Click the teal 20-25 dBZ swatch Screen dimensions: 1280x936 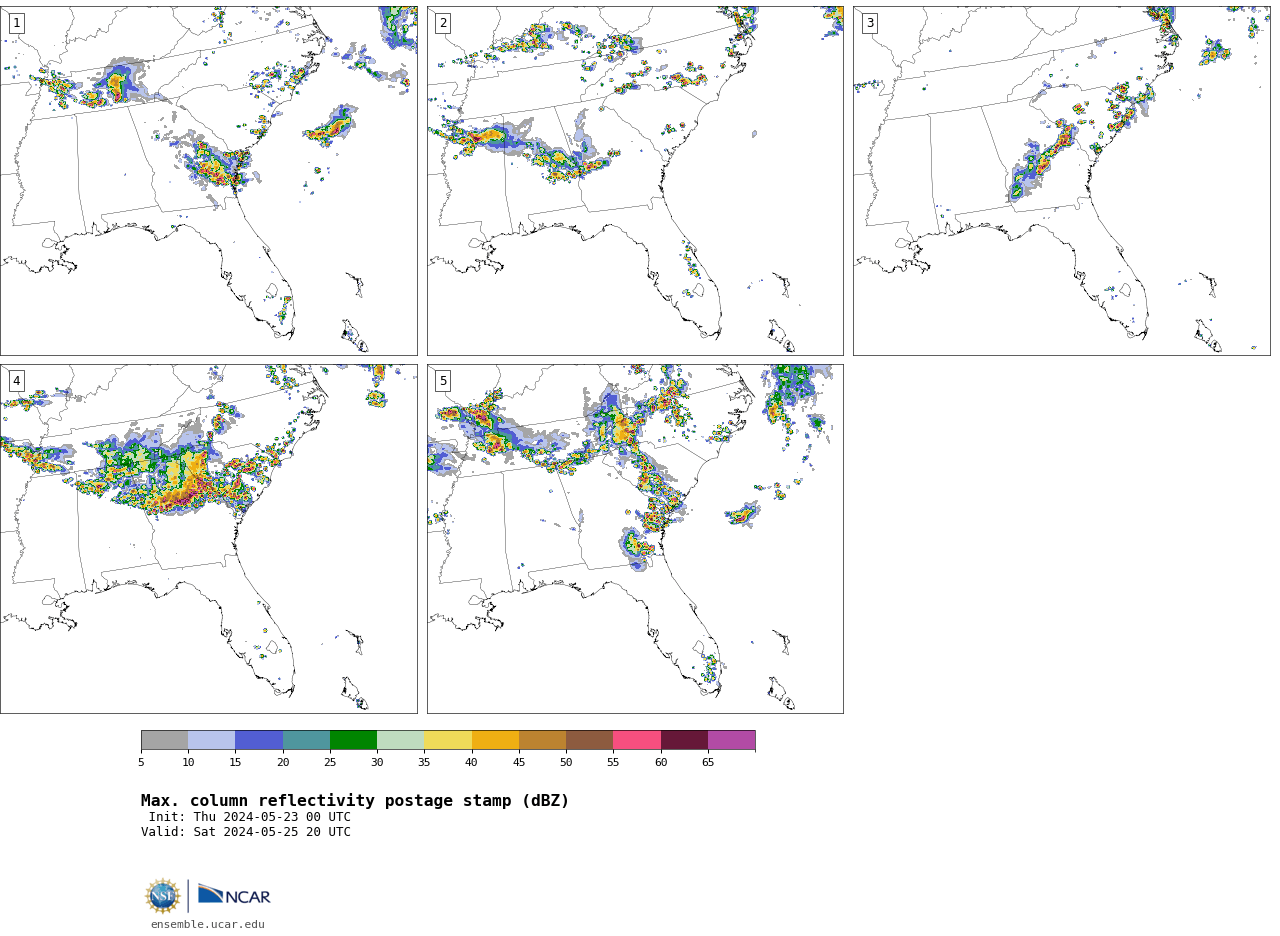click(x=306, y=740)
